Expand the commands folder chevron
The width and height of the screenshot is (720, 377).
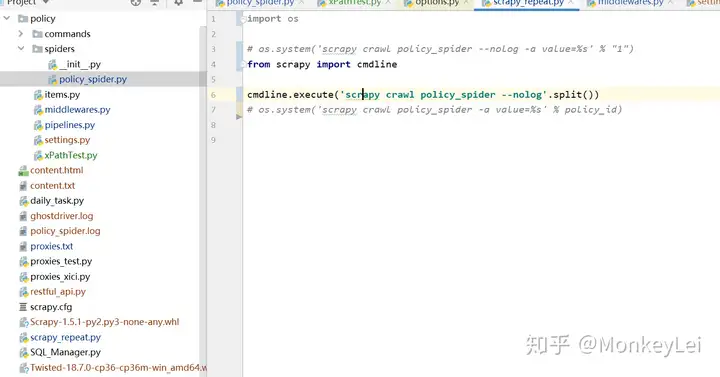click(x=21, y=34)
